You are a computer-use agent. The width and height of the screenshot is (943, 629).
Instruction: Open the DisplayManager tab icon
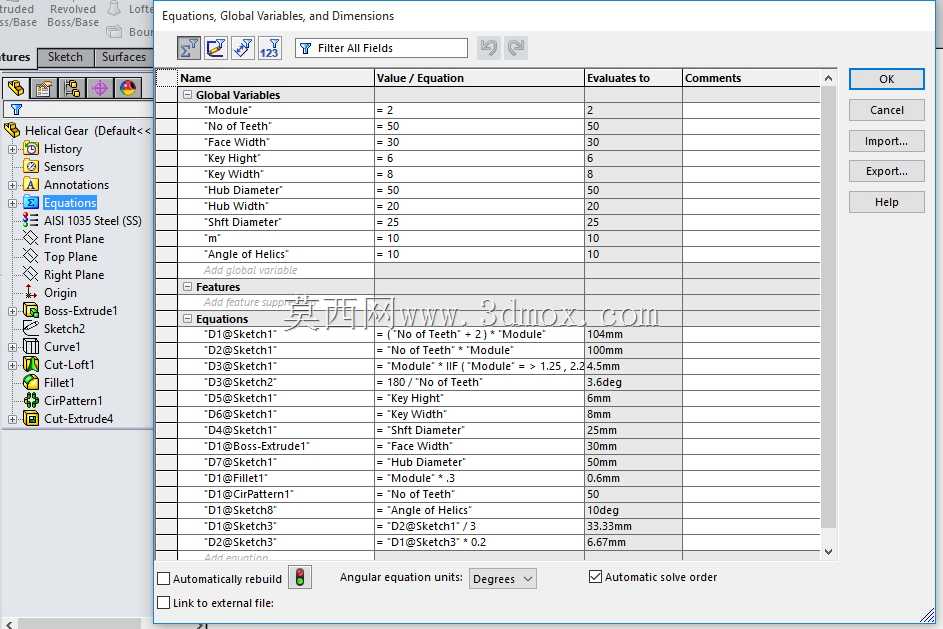tap(127, 88)
